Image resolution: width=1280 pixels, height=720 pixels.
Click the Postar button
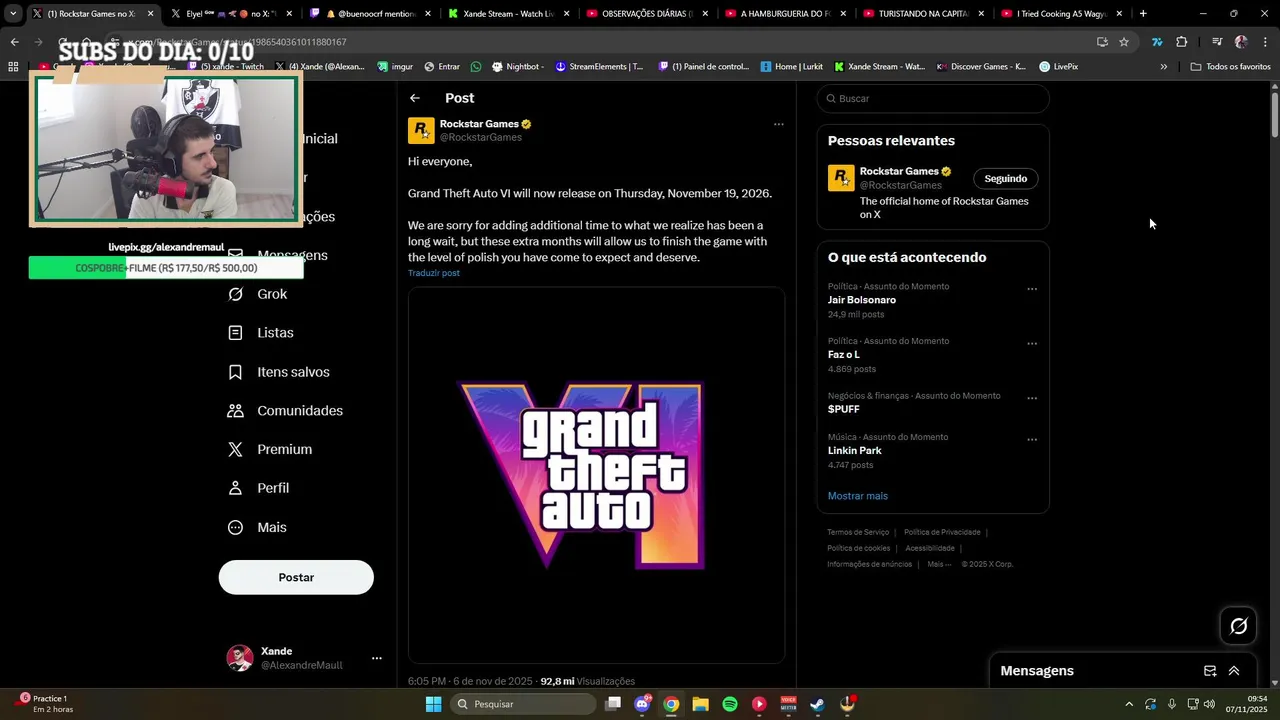tap(296, 577)
